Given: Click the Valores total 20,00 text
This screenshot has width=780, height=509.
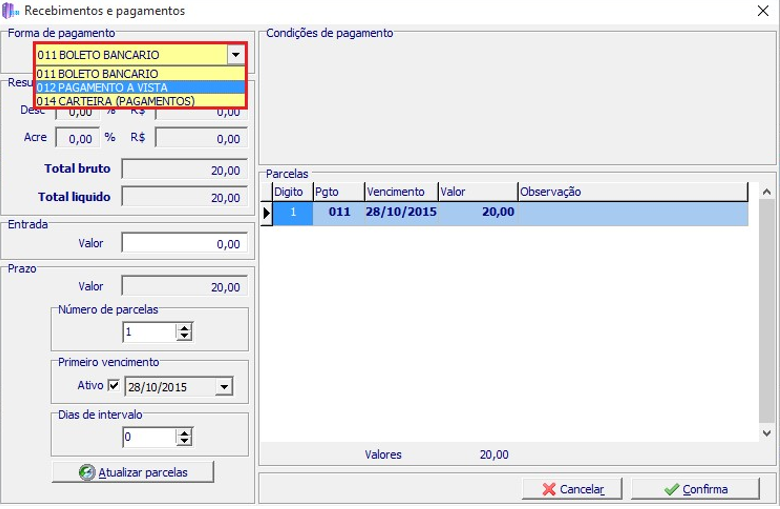Looking at the screenshot, I should pos(494,454).
